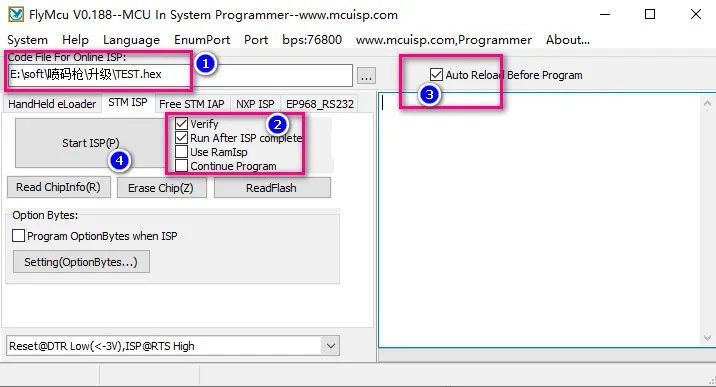Maximize the FlyMcu window
This screenshot has height=387, width=716.
pyautogui.click(x=650, y=15)
